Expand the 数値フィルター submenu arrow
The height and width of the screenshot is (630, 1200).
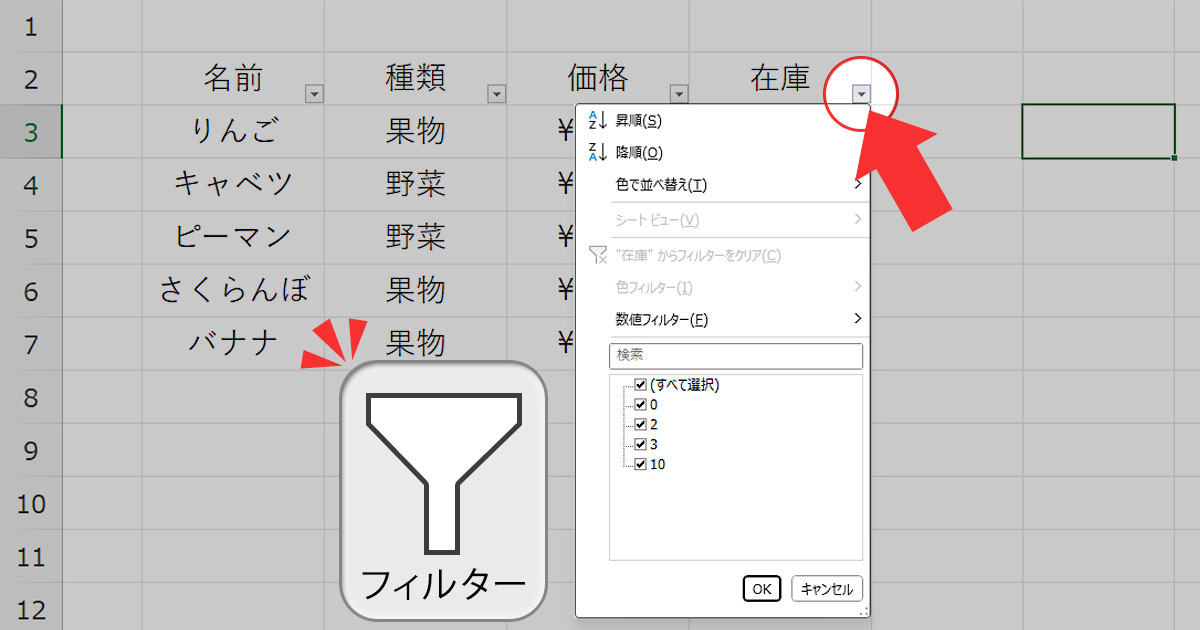858,318
